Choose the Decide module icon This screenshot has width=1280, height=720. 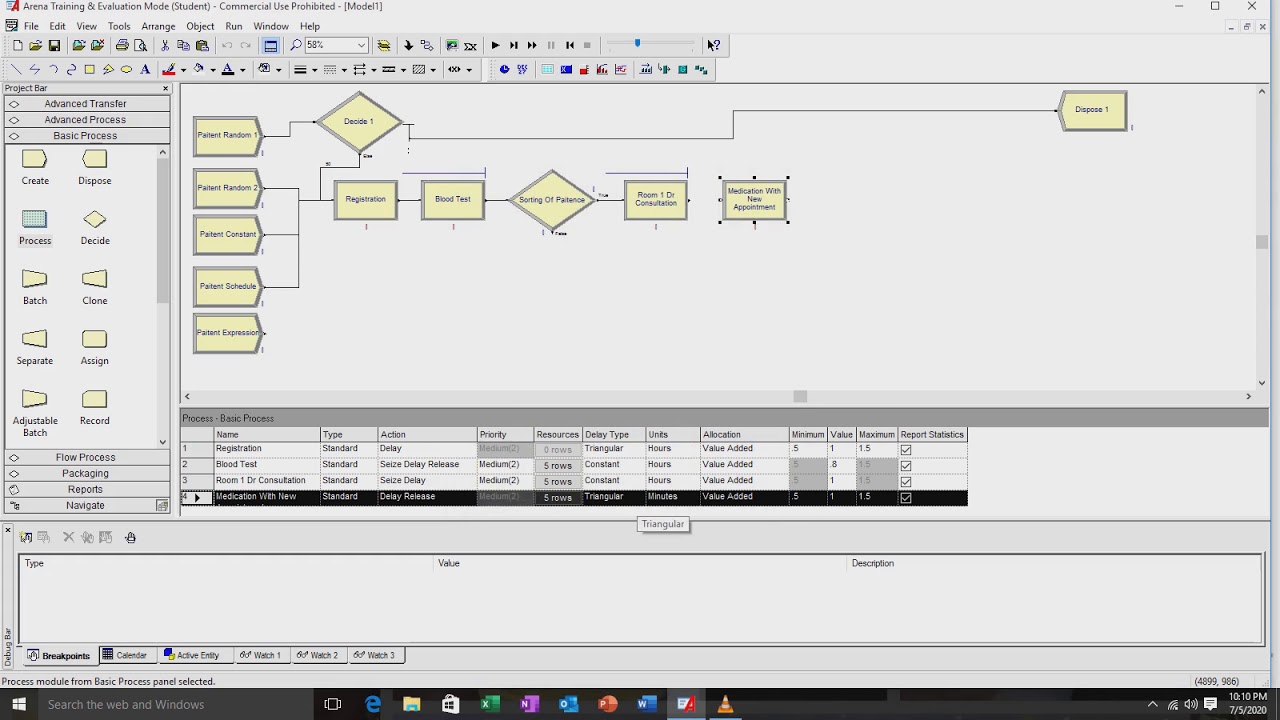coord(95,220)
